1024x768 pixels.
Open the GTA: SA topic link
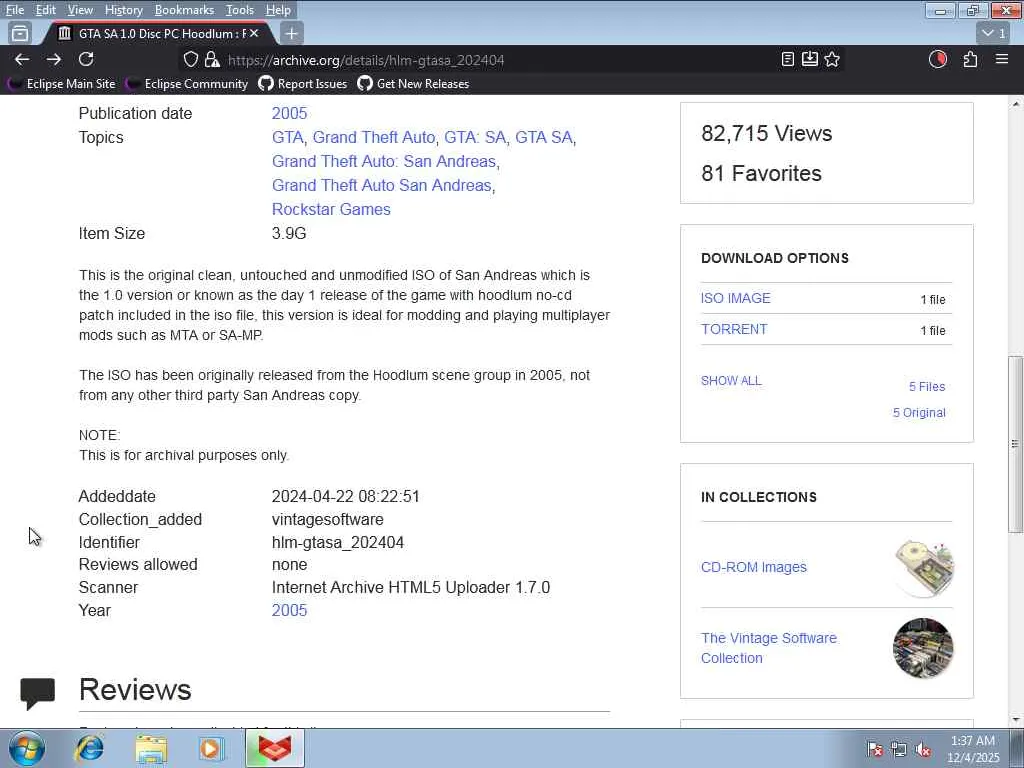point(475,137)
